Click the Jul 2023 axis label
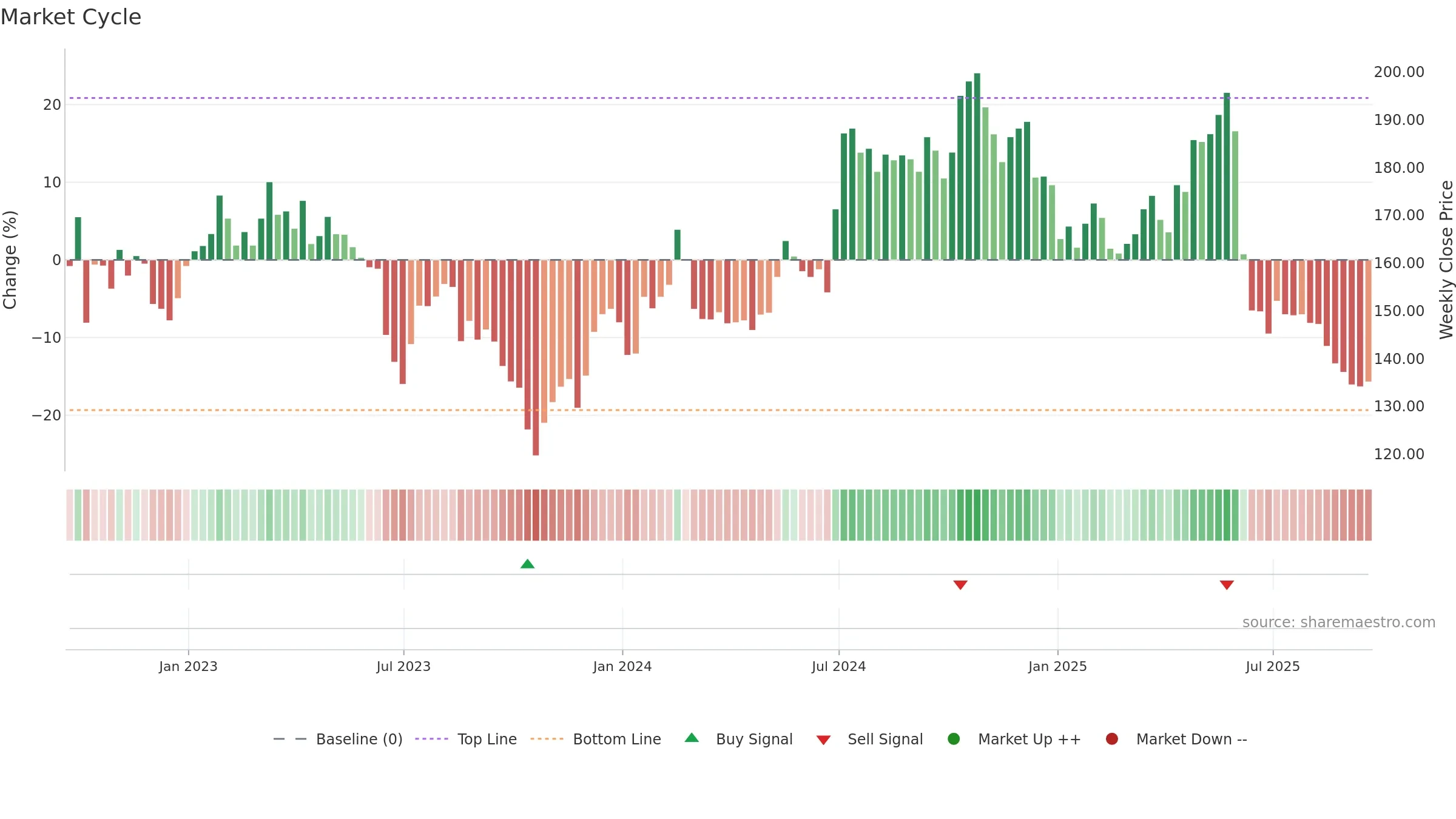Image resolution: width=1456 pixels, height=819 pixels. tap(403, 666)
